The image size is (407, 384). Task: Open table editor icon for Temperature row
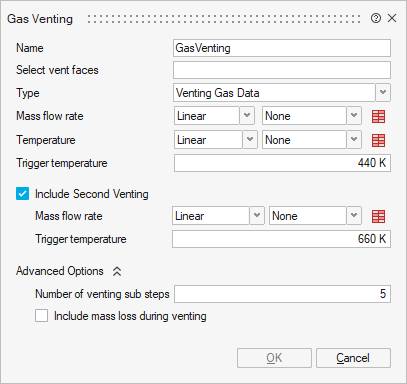pos(378,140)
